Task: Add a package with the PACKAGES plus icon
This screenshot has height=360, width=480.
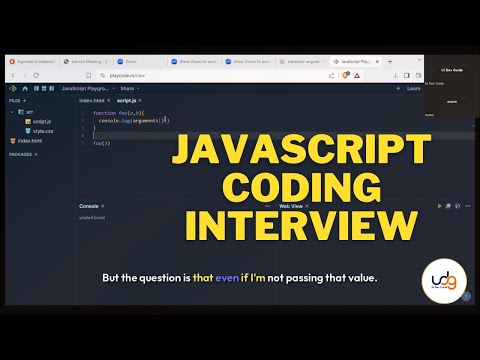Action: 36,154
